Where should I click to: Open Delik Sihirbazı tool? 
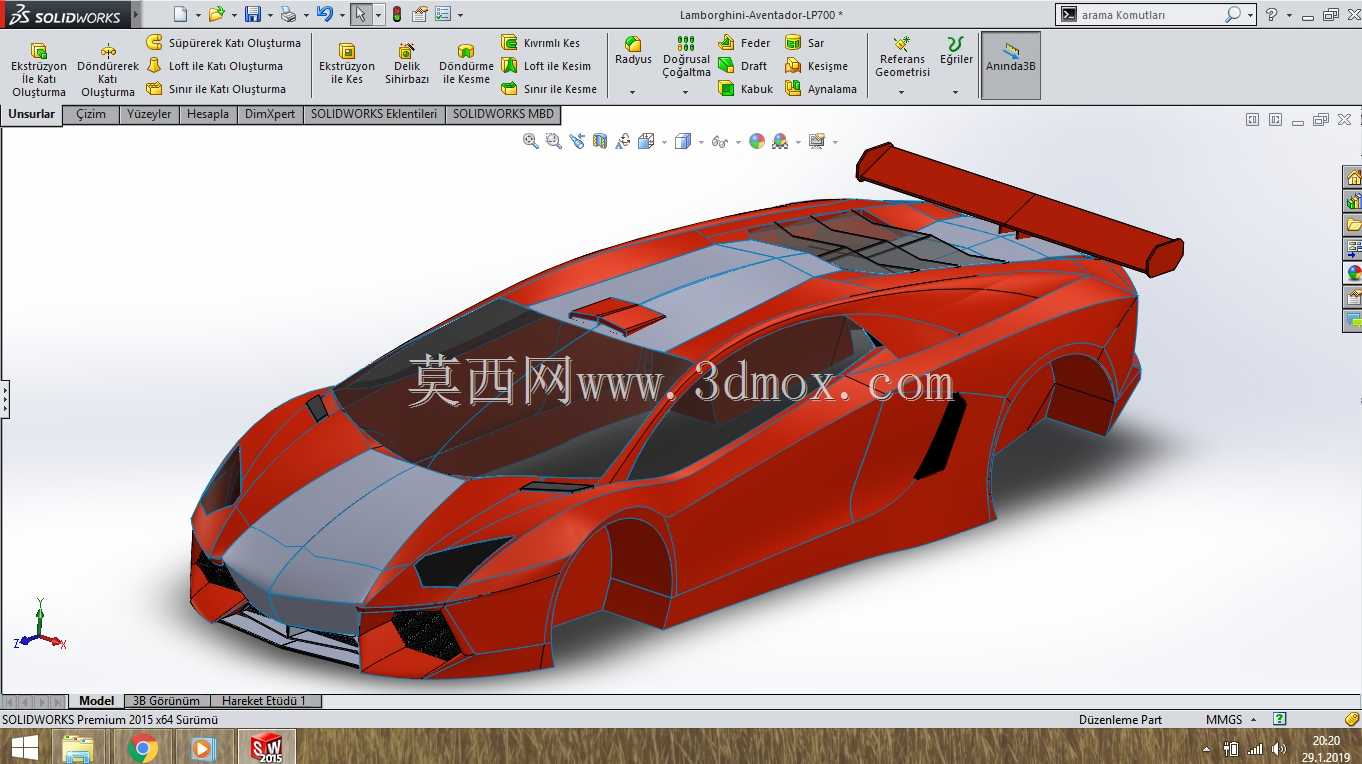(x=407, y=63)
